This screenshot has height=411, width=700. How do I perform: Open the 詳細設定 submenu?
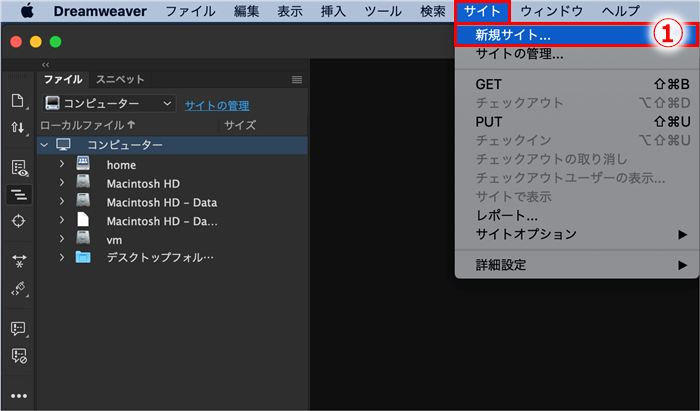(x=577, y=265)
